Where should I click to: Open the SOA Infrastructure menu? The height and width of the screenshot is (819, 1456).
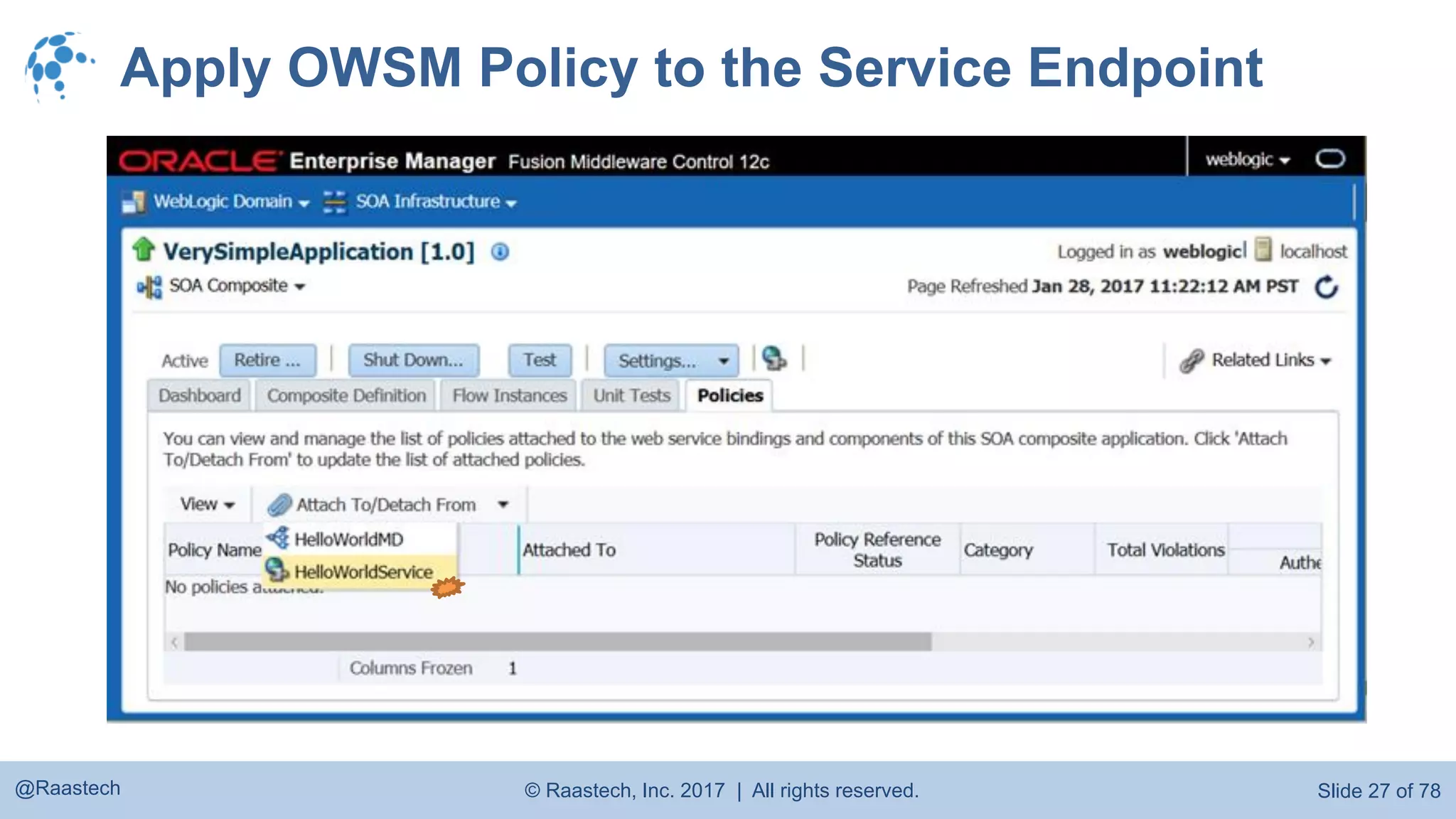pyautogui.click(x=436, y=202)
